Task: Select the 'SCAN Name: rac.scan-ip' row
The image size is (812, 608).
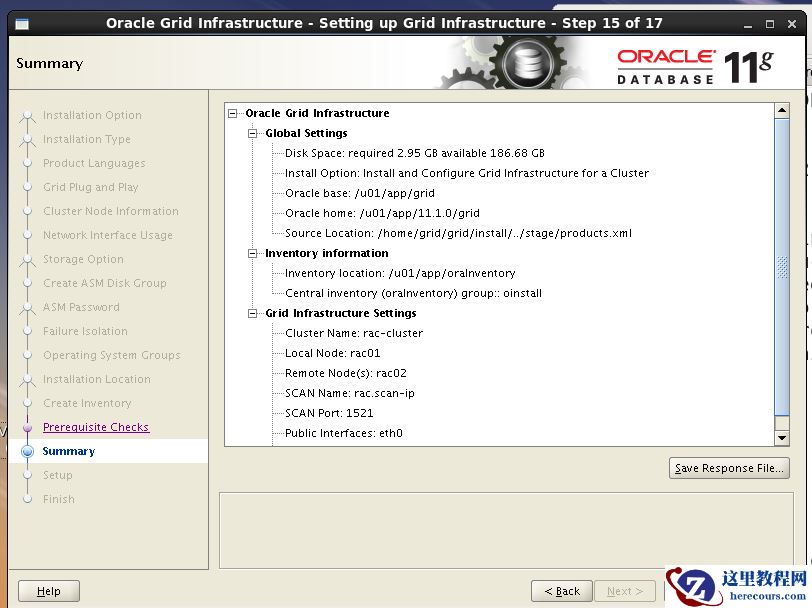Action: [x=350, y=393]
